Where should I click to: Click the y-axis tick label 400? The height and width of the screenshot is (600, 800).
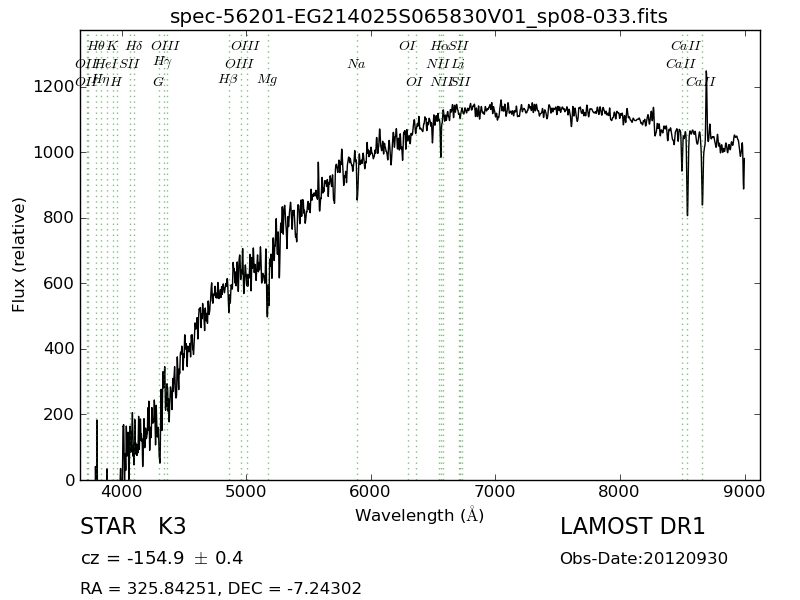(x=59, y=349)
